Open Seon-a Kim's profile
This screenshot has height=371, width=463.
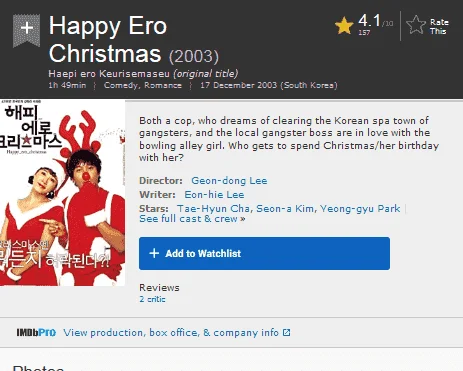tap(285, 209)
